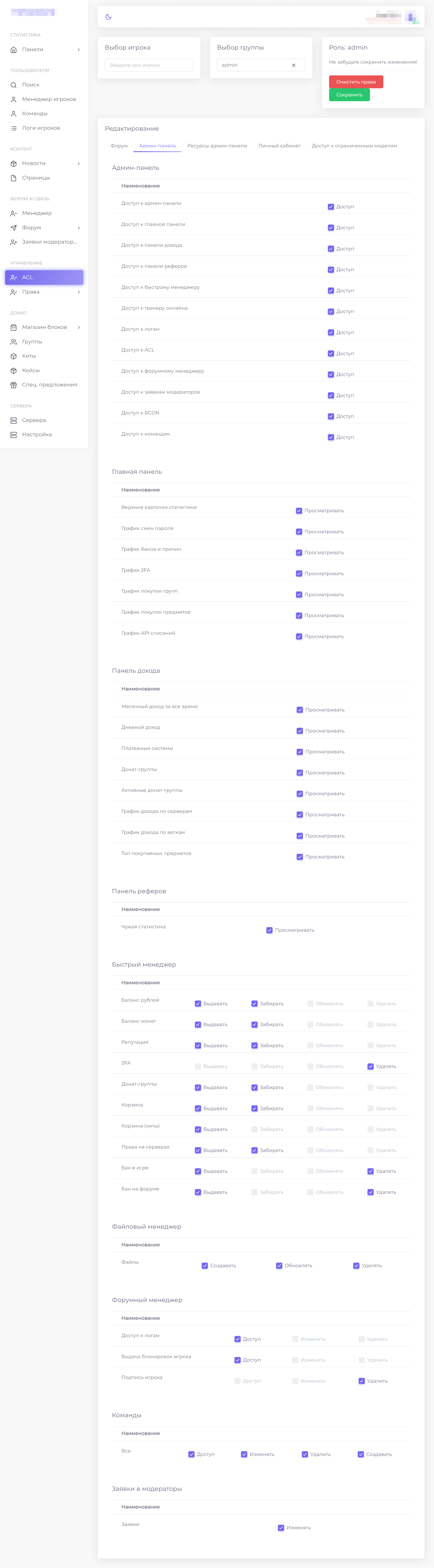Image resolution: width=434 pixels, height=1568 pixels.
Task: Expand the Права submenu chevron
Action: point(78,292)
